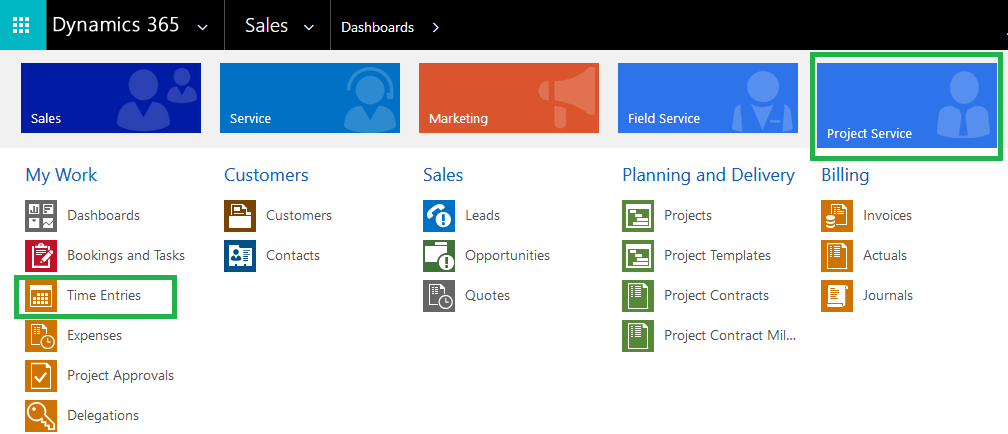This screenshot has width=1008, height=434.
Task: Open the Expenses icon
Action: click(41, 336)
